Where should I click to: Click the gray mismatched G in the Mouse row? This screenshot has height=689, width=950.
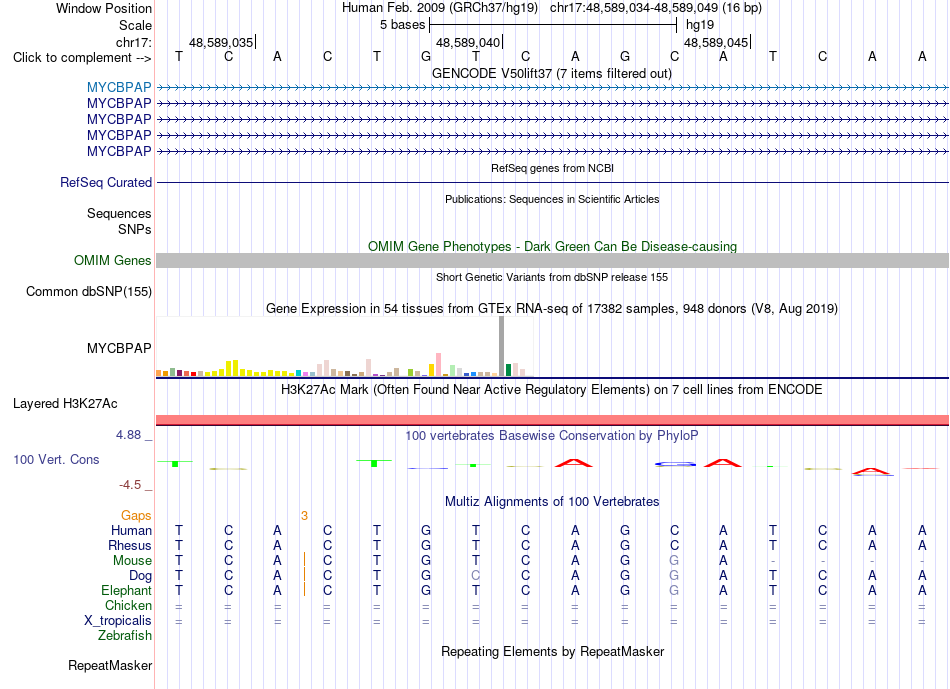[674, 561]
